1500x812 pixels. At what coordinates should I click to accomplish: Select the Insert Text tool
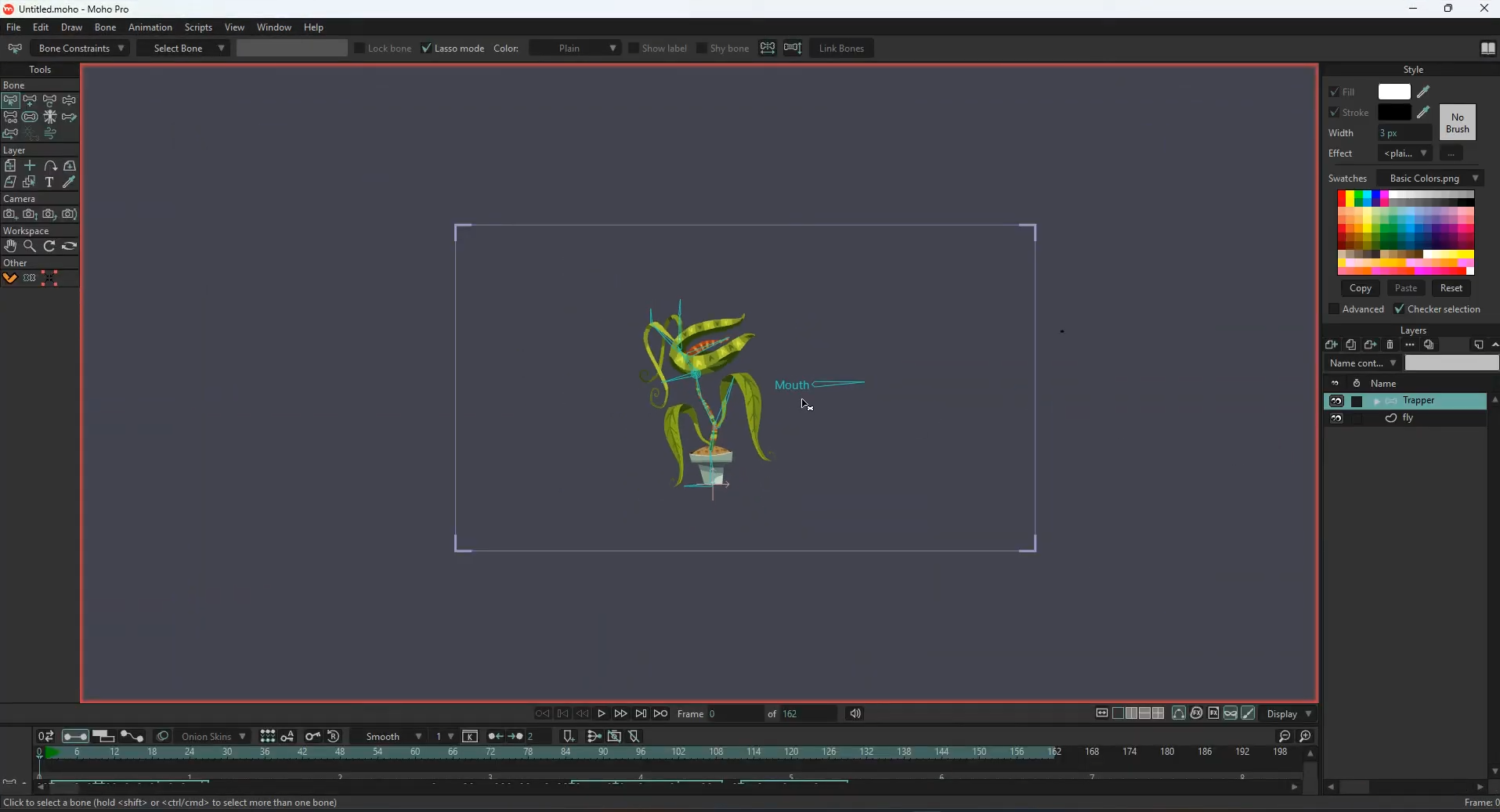[49, 182]
